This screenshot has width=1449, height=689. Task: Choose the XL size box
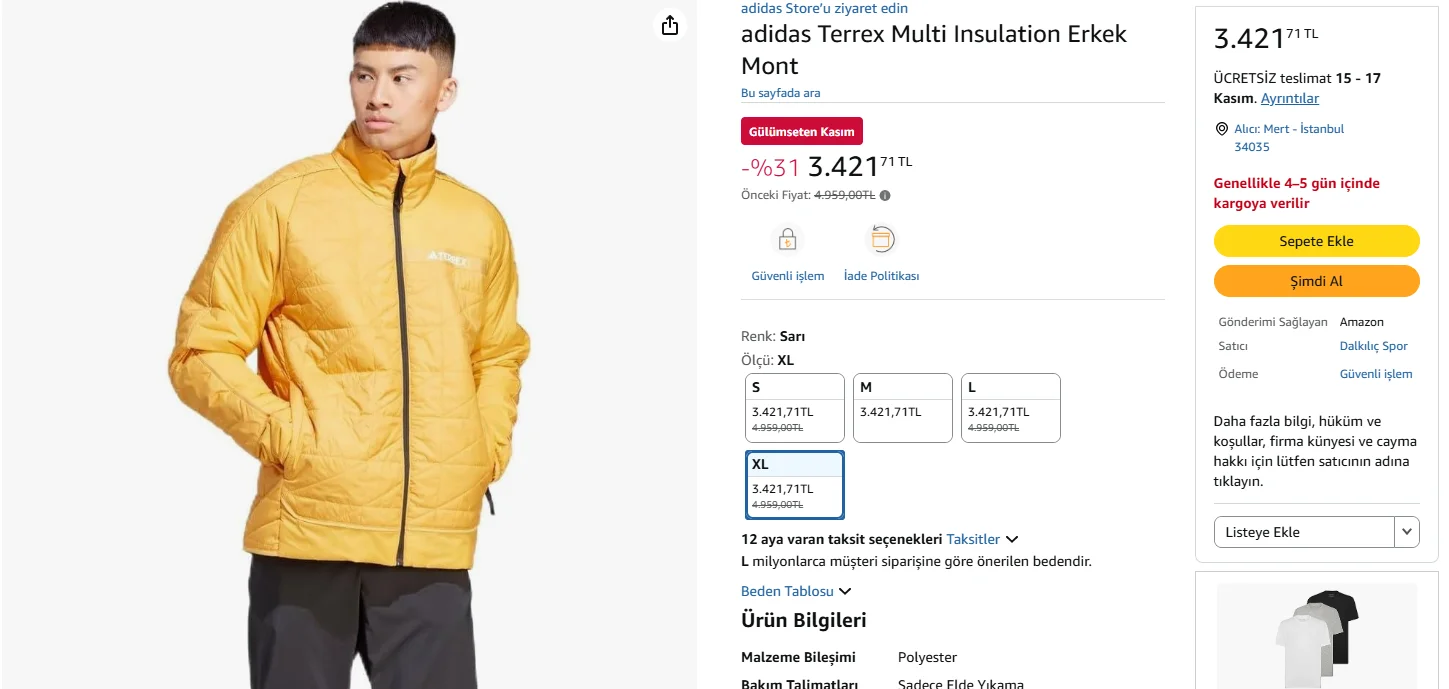click(795, 485)
